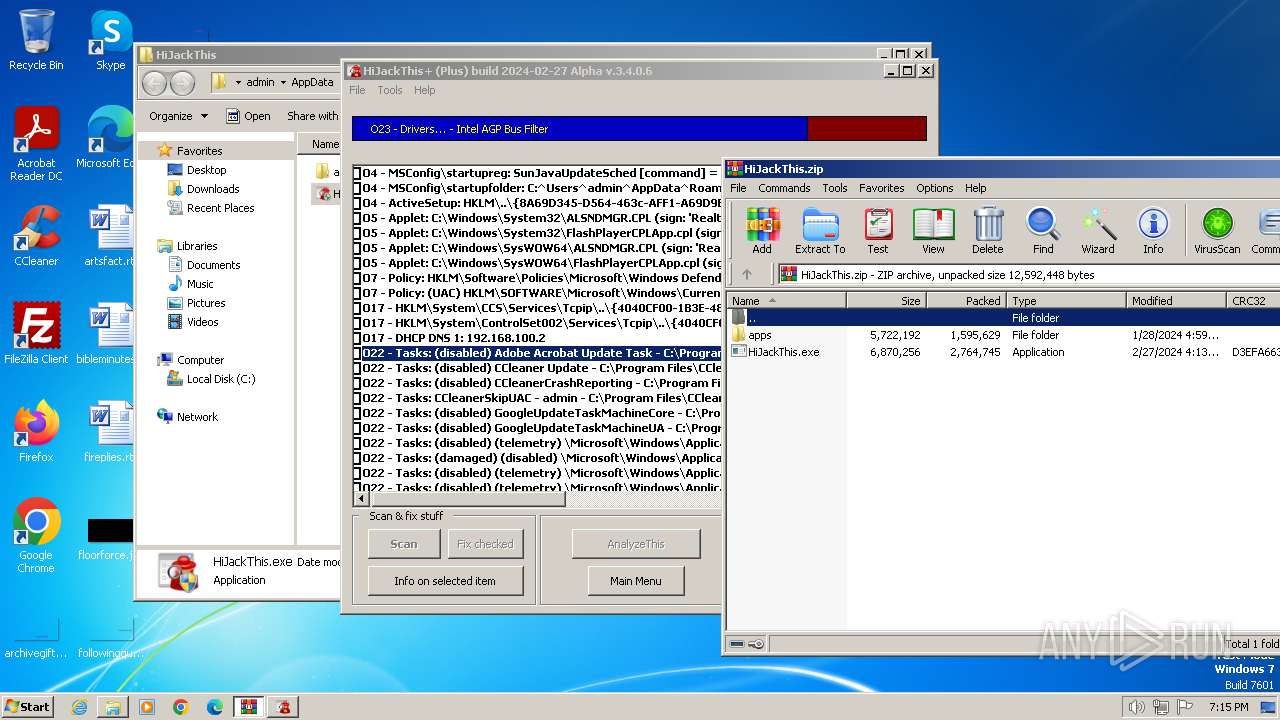Open Firefox desktop shortcut
The width and height of the screenshot is (1280, 720).
36,431
